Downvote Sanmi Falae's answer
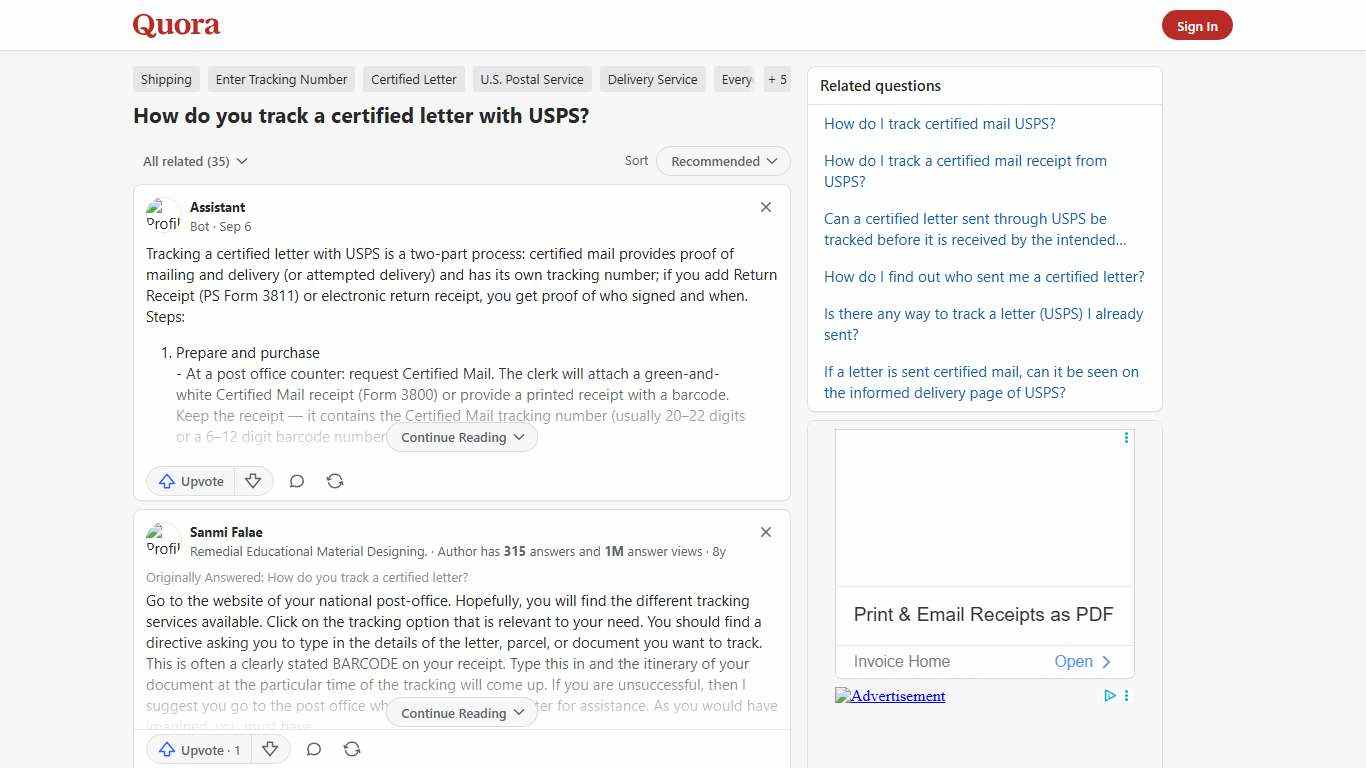Viewport: 1366px width, 768px height. coord(270,749)
